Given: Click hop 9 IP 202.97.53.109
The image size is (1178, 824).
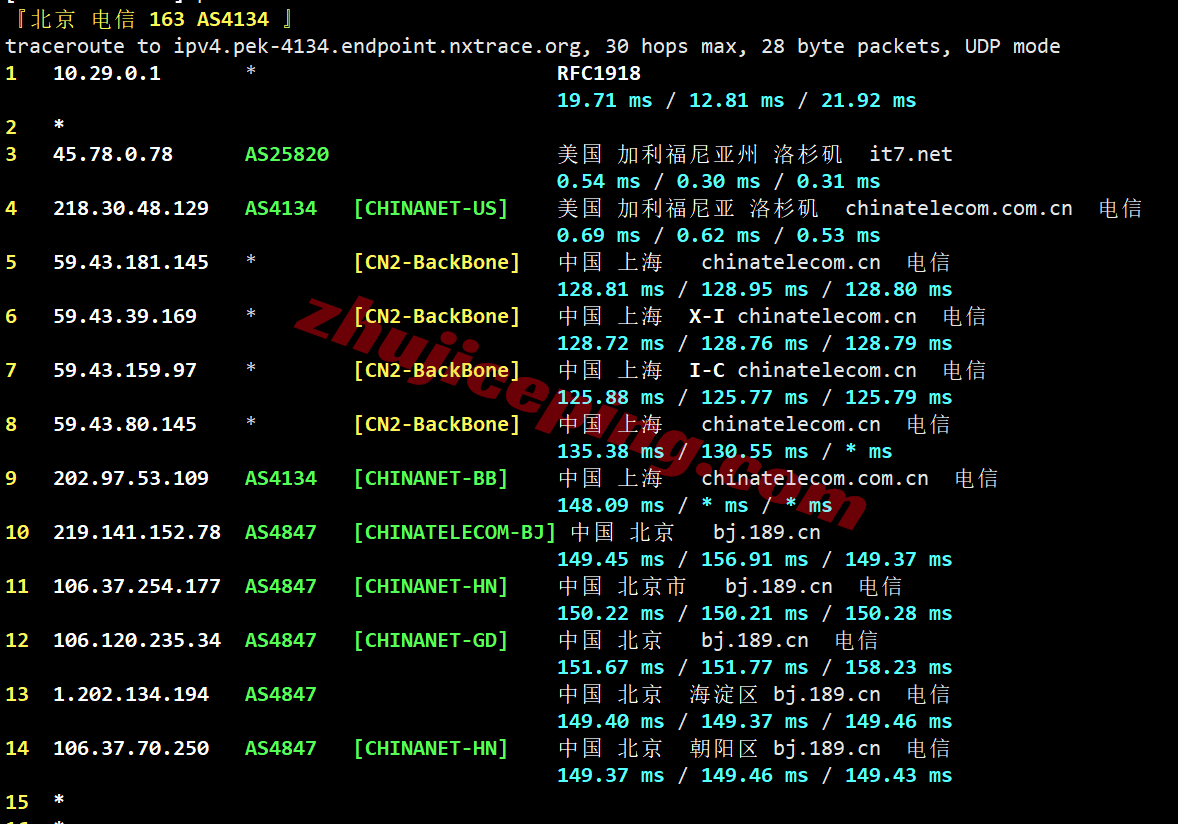Looking at the screenshot, I should coord(131,479).
